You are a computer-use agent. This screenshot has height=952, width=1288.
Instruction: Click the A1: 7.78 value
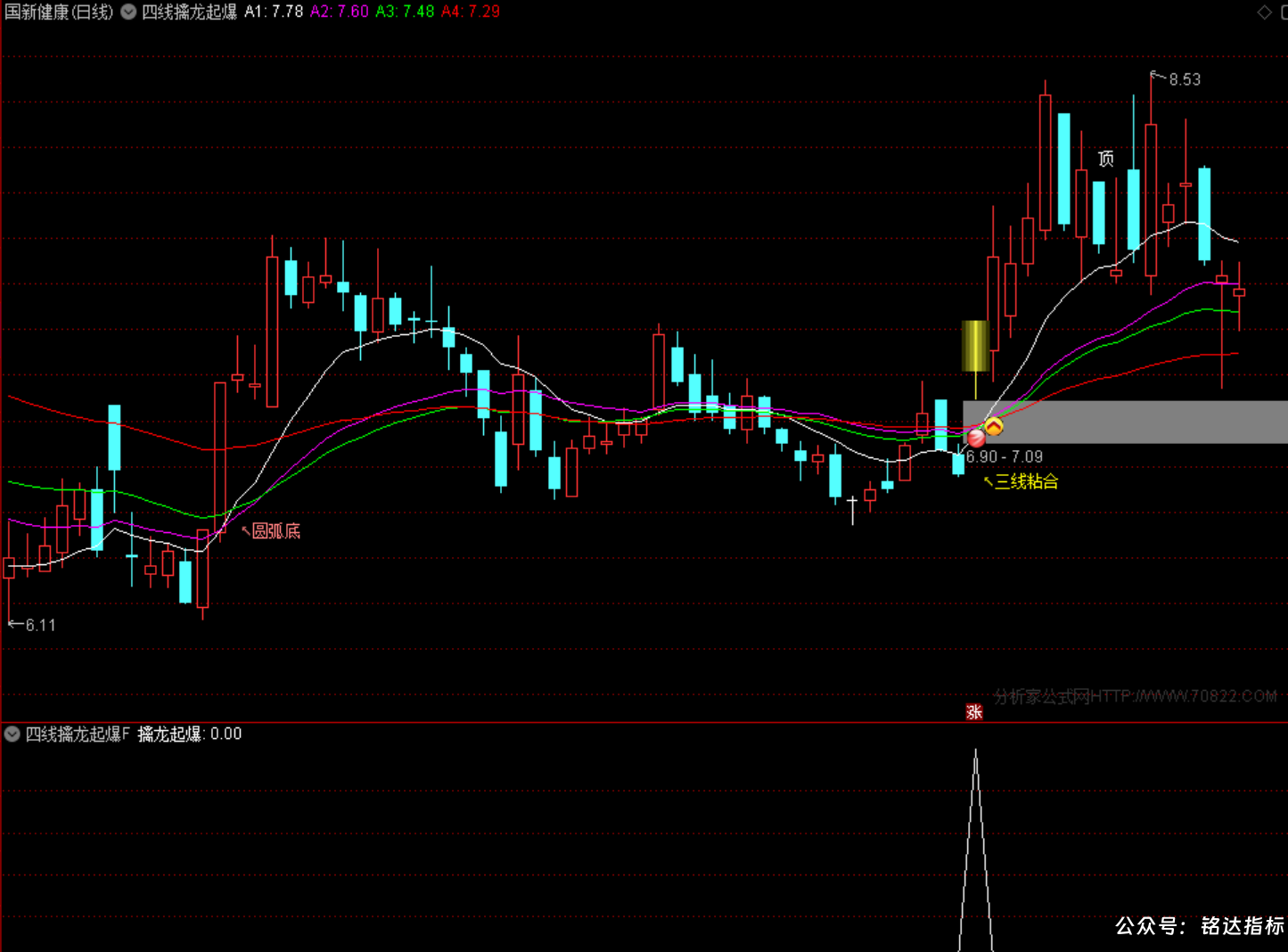(274, 12)
